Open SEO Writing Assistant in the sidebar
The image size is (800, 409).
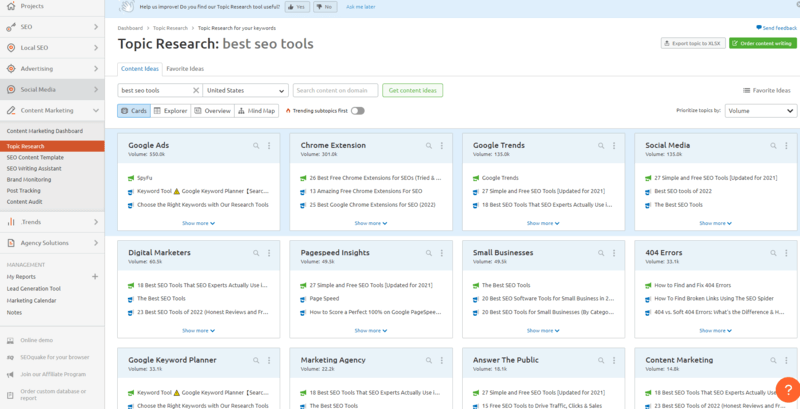(35, 168)
